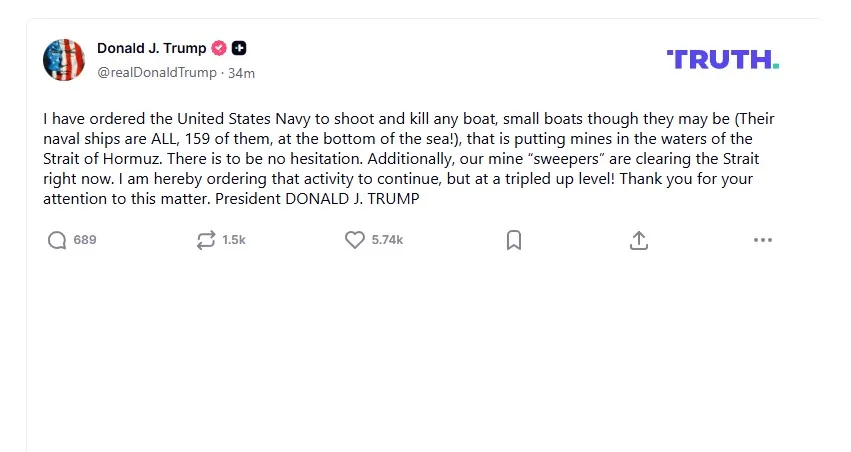ReTruth the post using the arrows icon
Viewport: 851px width, 452px height.
pyautogui.click(x=206, y=240)
